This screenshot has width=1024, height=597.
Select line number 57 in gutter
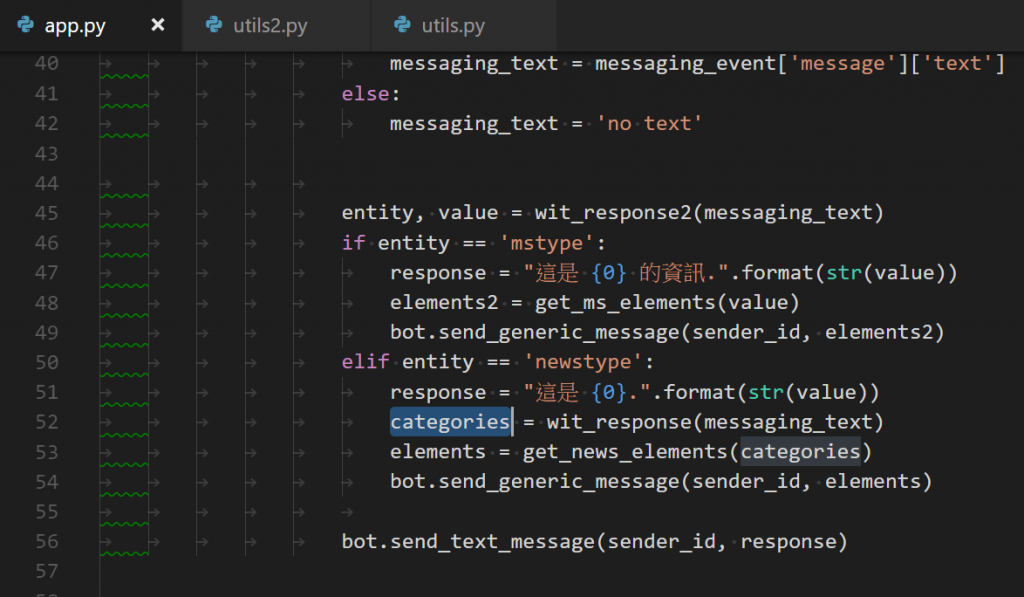pyautogui.click(x=46, y=572)
